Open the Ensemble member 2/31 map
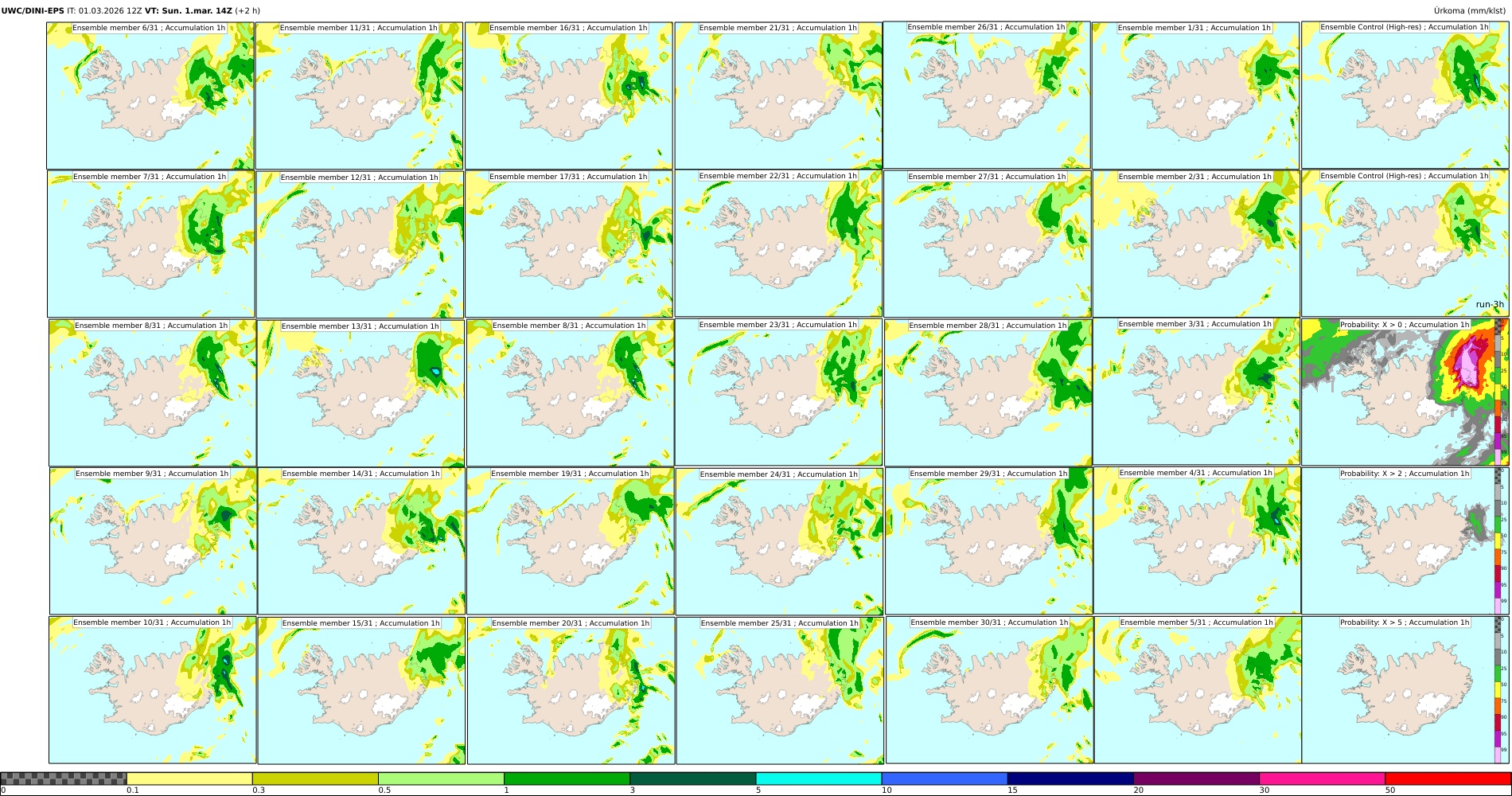Image resolution: width=1512 pixels, height=796 pixels. pyautogui.click(x=1197, y=244)
